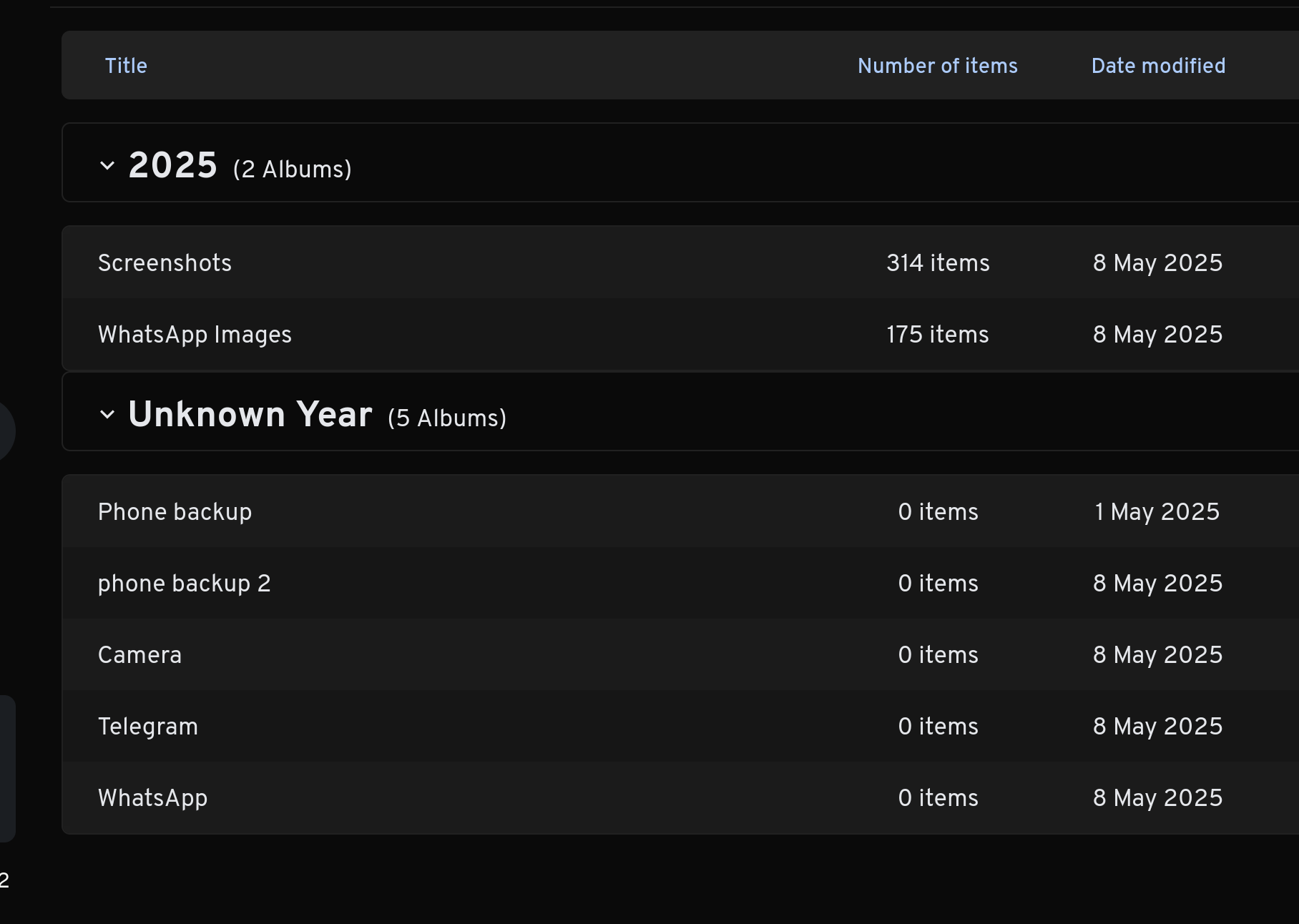Viewport: 1299px width, 924px height.
Task: Open the WhatsApp album row
Action: [x=680, y=797]
